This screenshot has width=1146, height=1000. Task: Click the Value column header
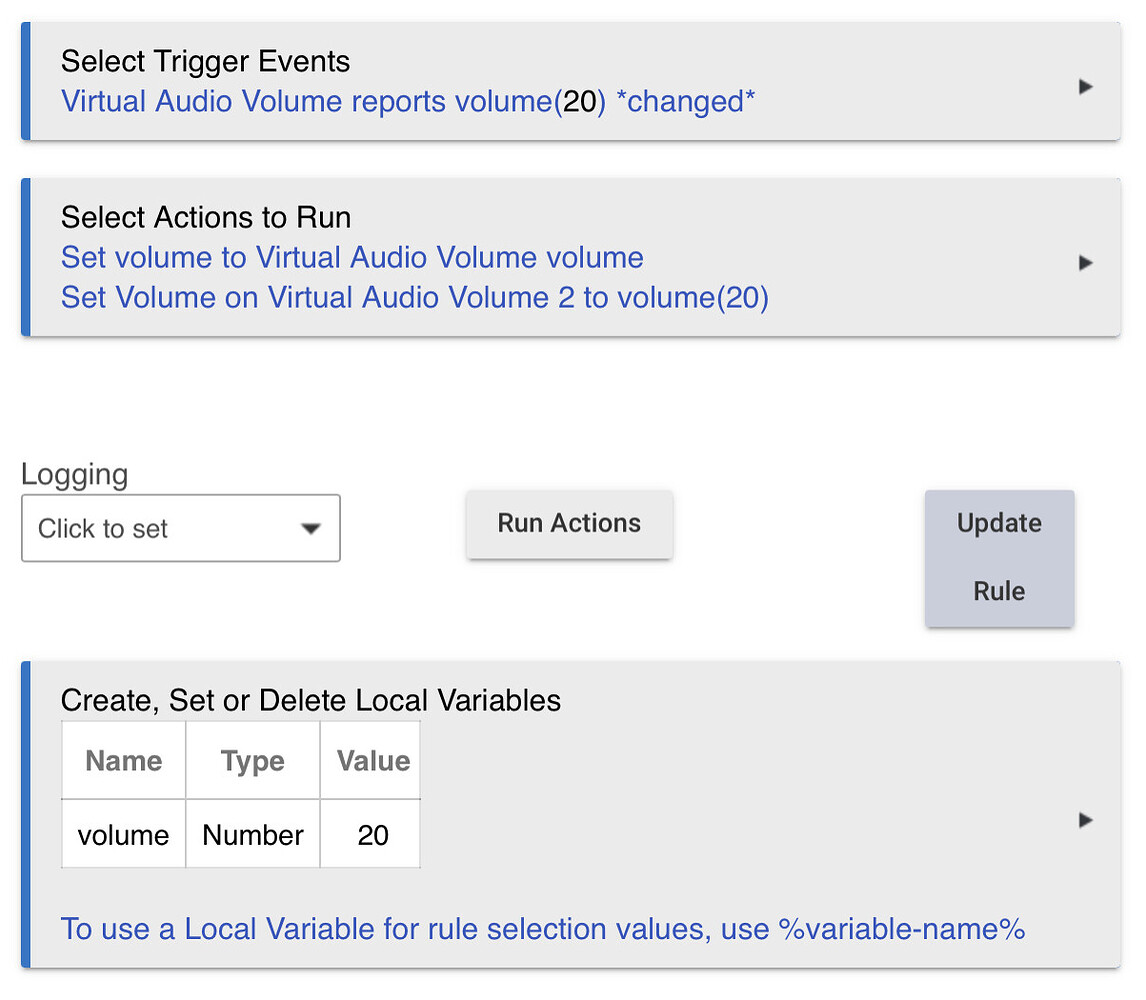tap(370, 760)
